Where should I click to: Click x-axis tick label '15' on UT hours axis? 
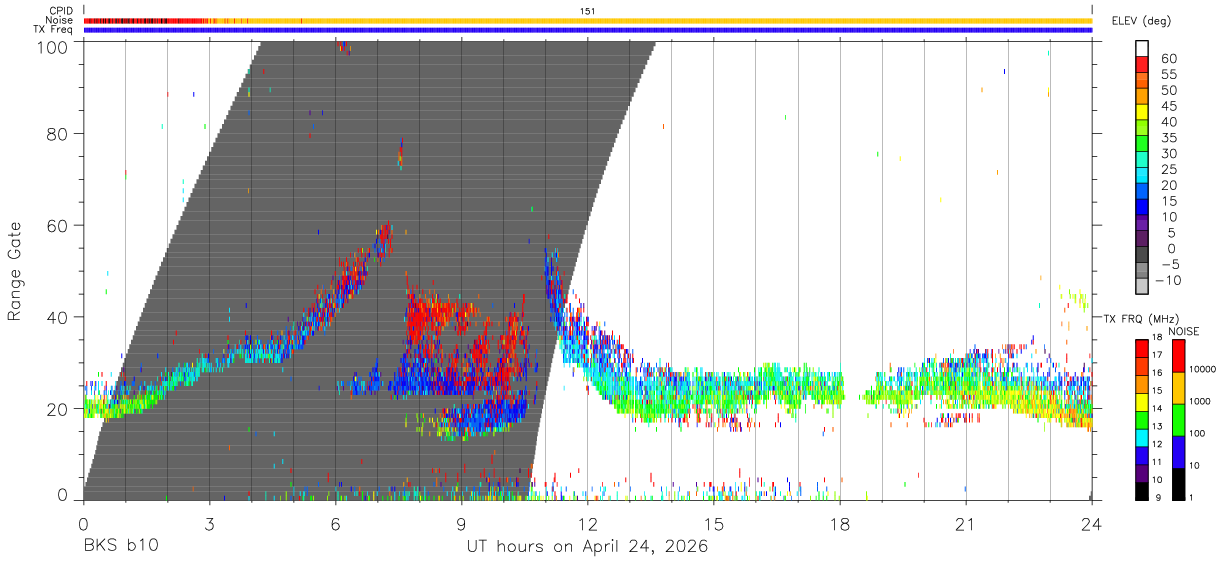tap(713, 523)
